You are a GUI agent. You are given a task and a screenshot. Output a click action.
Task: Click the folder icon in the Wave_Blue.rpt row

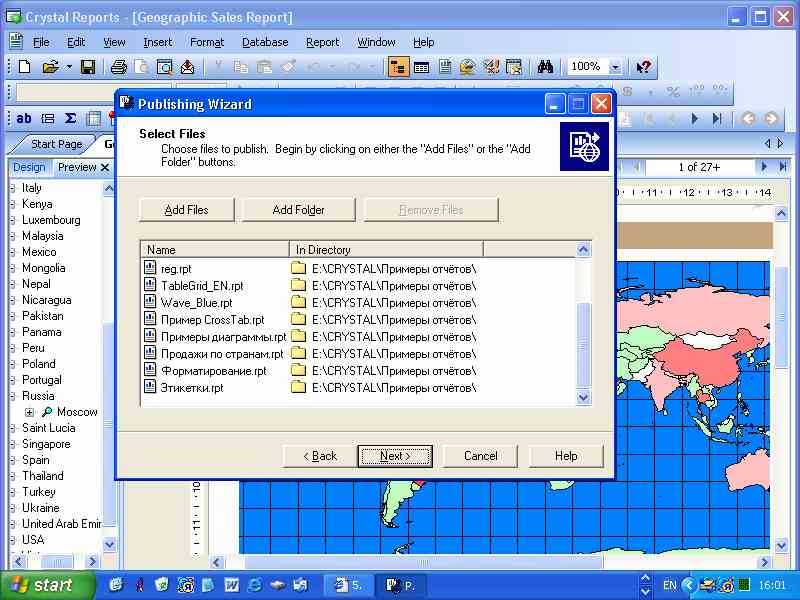(298, 303)
